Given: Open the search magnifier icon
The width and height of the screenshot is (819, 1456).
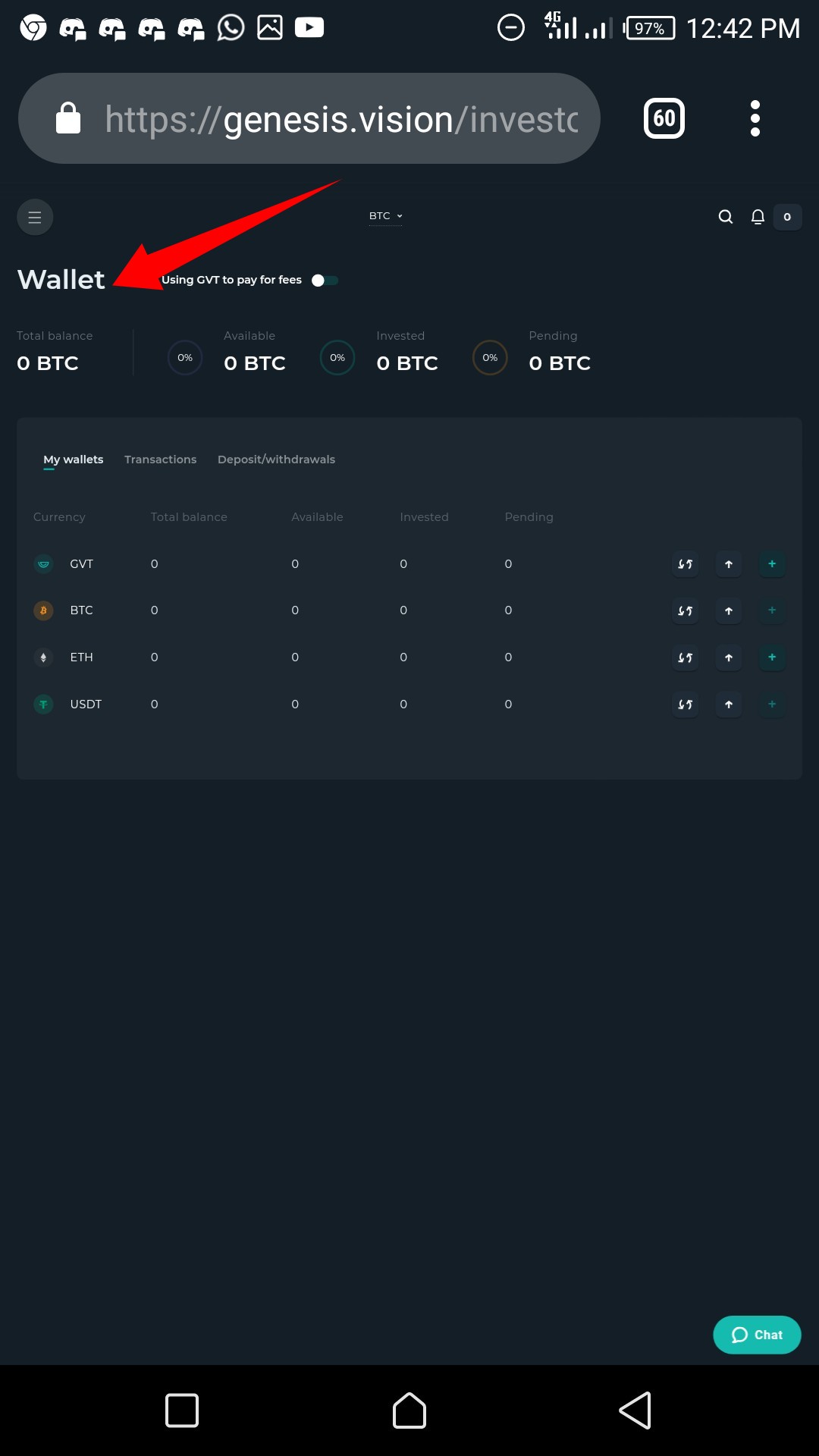Looking at the screenshot, I should point(726,217).
